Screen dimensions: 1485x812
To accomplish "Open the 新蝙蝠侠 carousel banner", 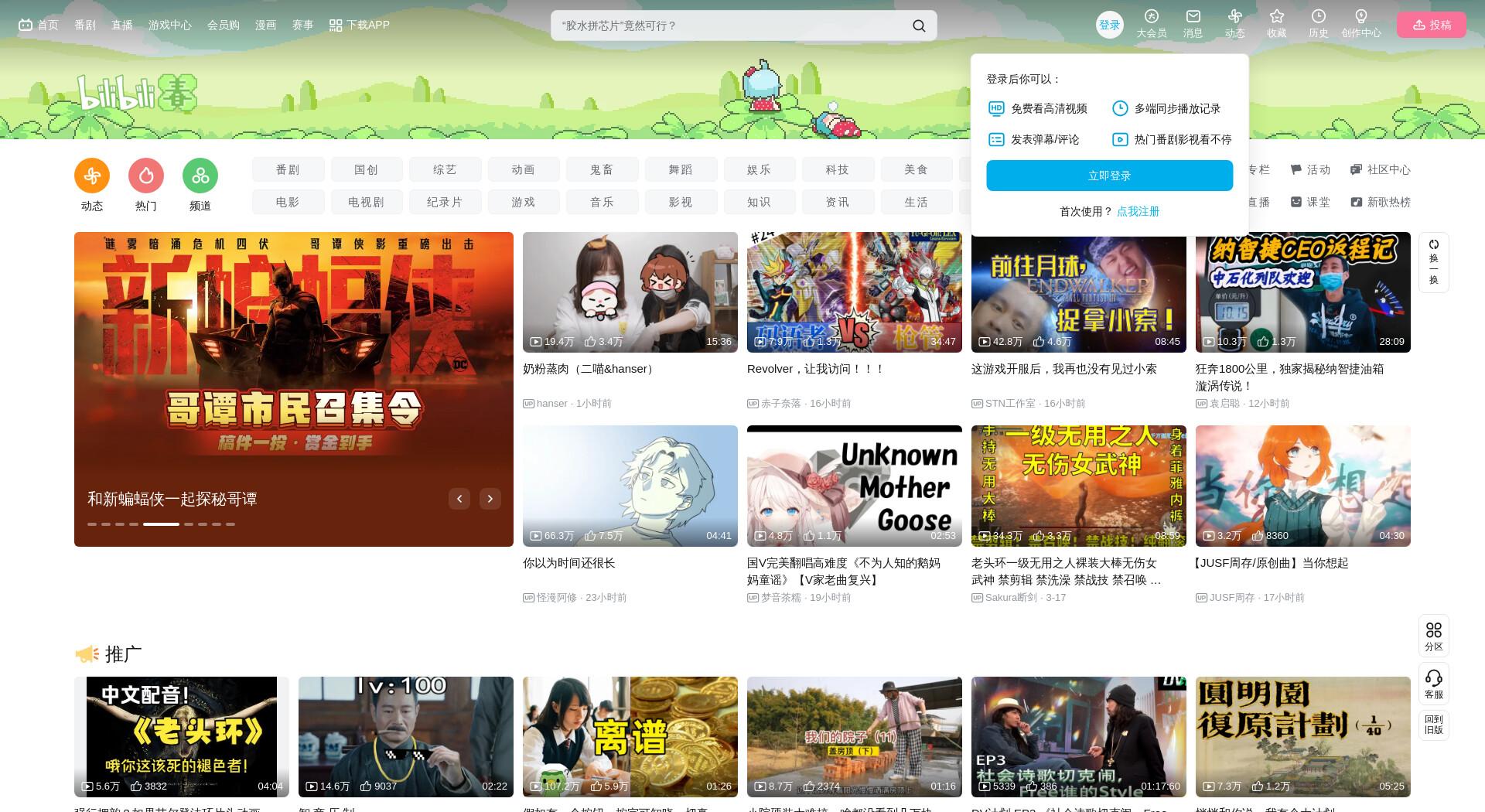I will coord(294,389).
